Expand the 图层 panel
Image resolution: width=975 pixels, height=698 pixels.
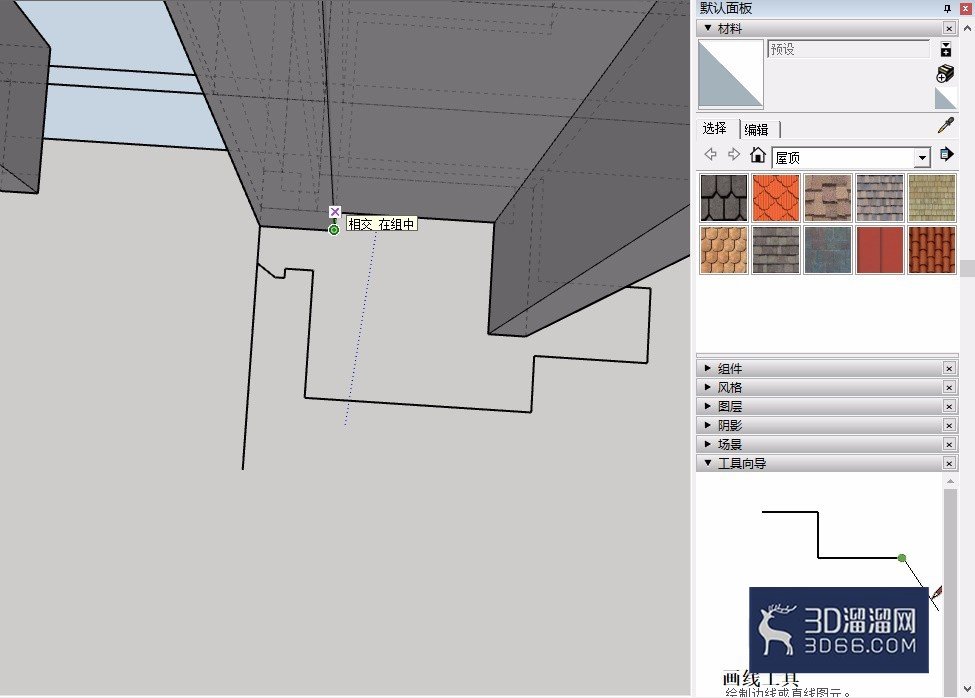click(x=708, y=406)
